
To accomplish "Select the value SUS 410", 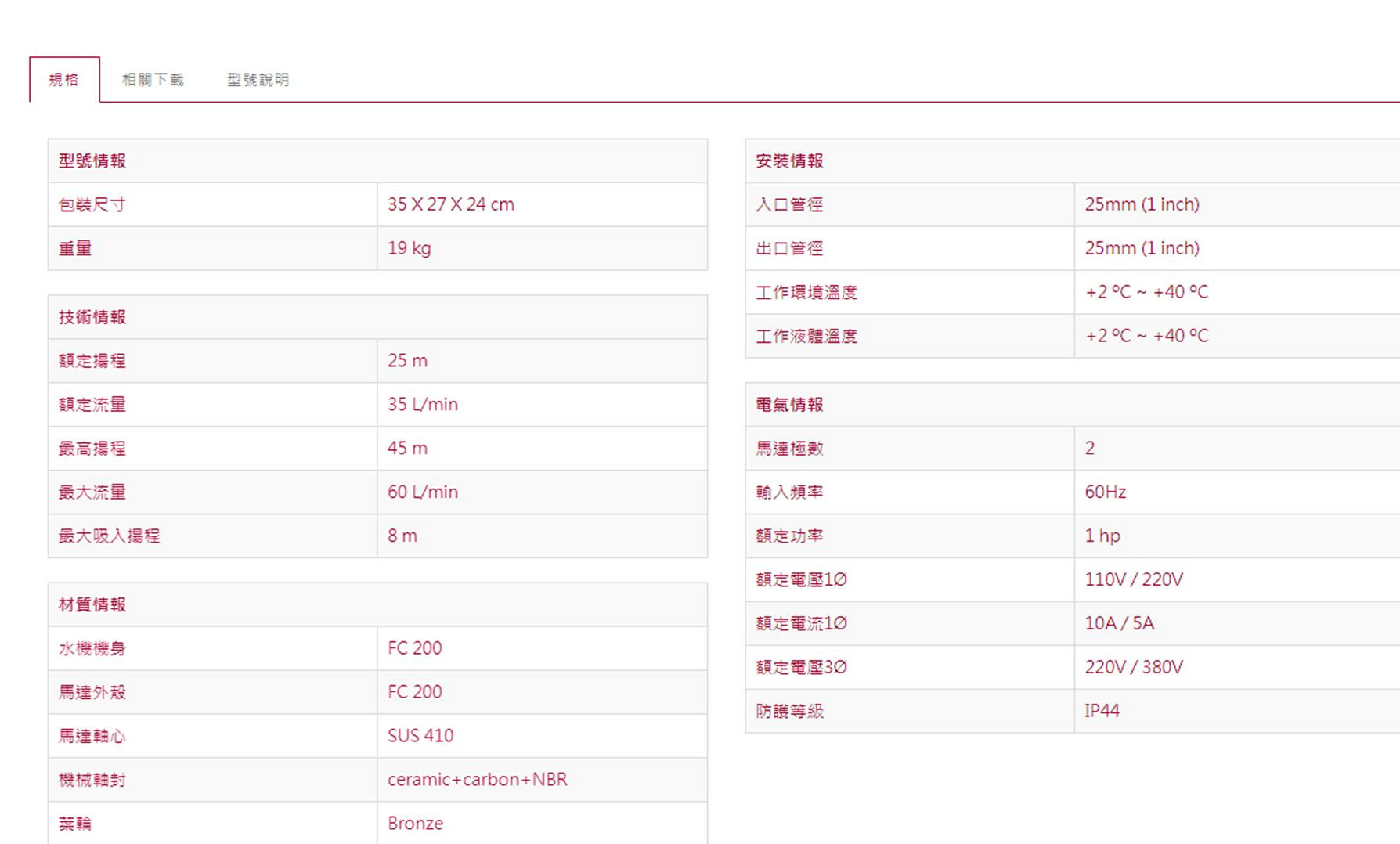I will [420, 736].
